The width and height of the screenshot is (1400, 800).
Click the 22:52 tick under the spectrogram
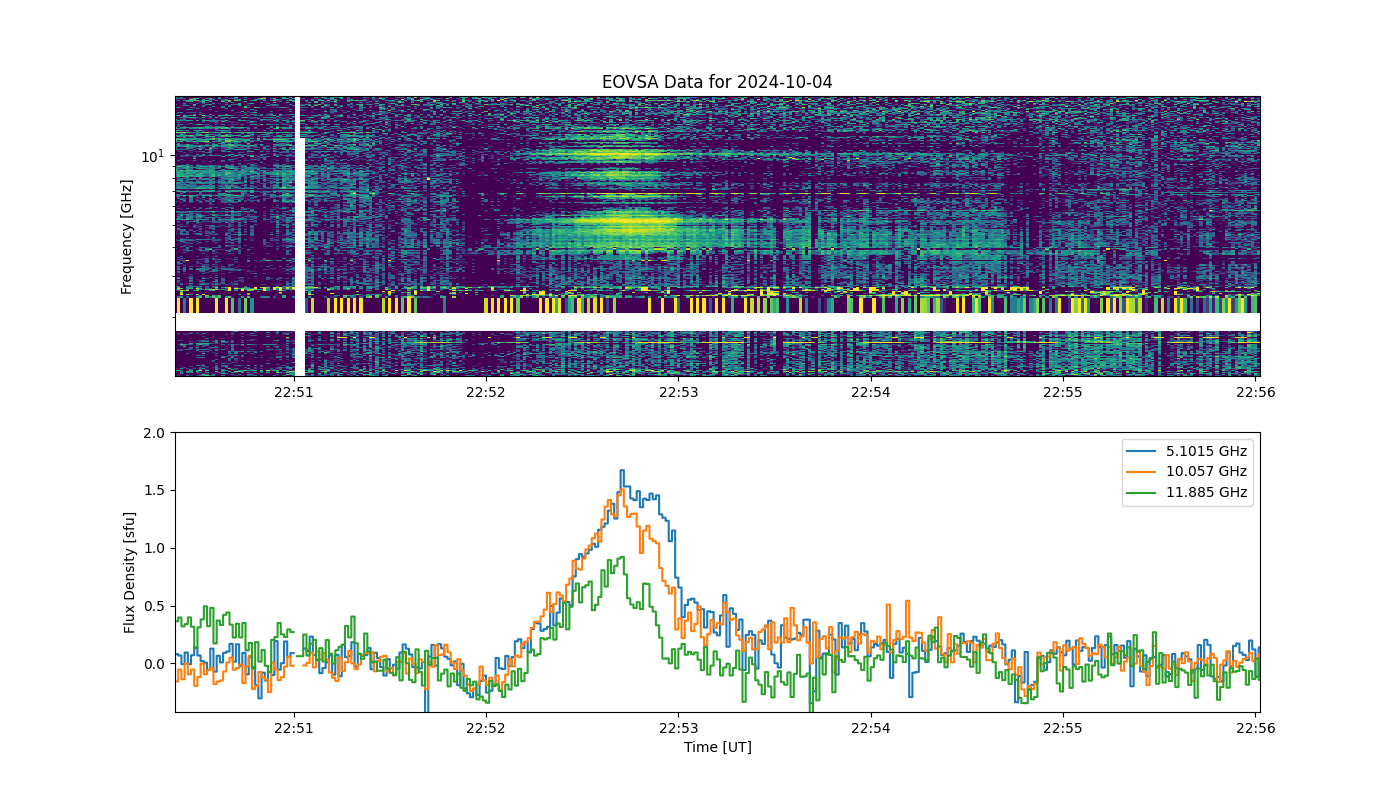[485, 392]
